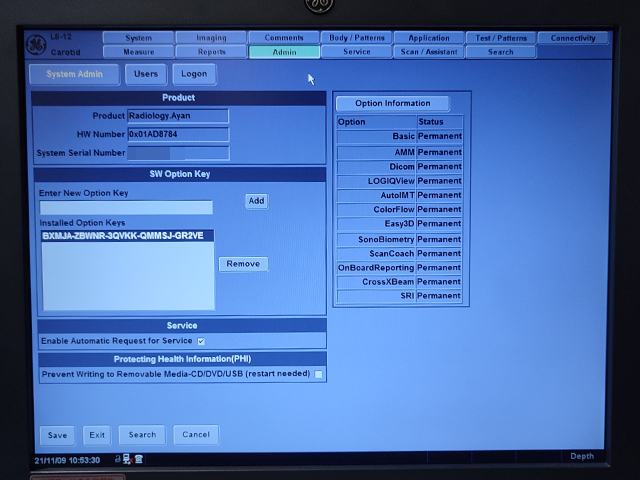This screenshot has width=640, height=480.
Task: Open the Logon sub-tab
Action: tap(194, 74)
